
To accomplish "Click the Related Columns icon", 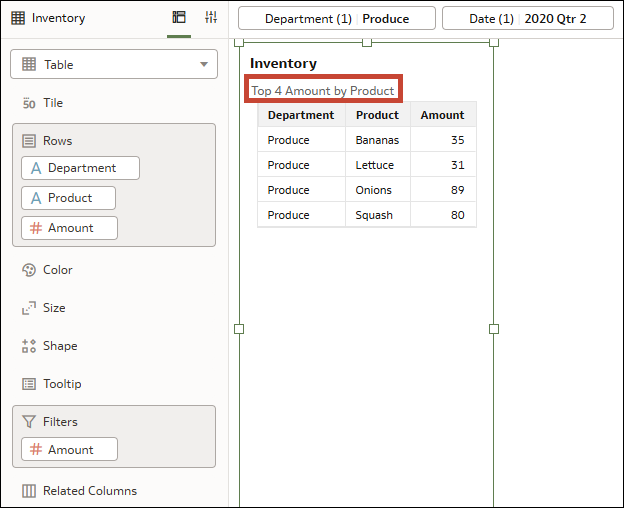I will 29,491.
